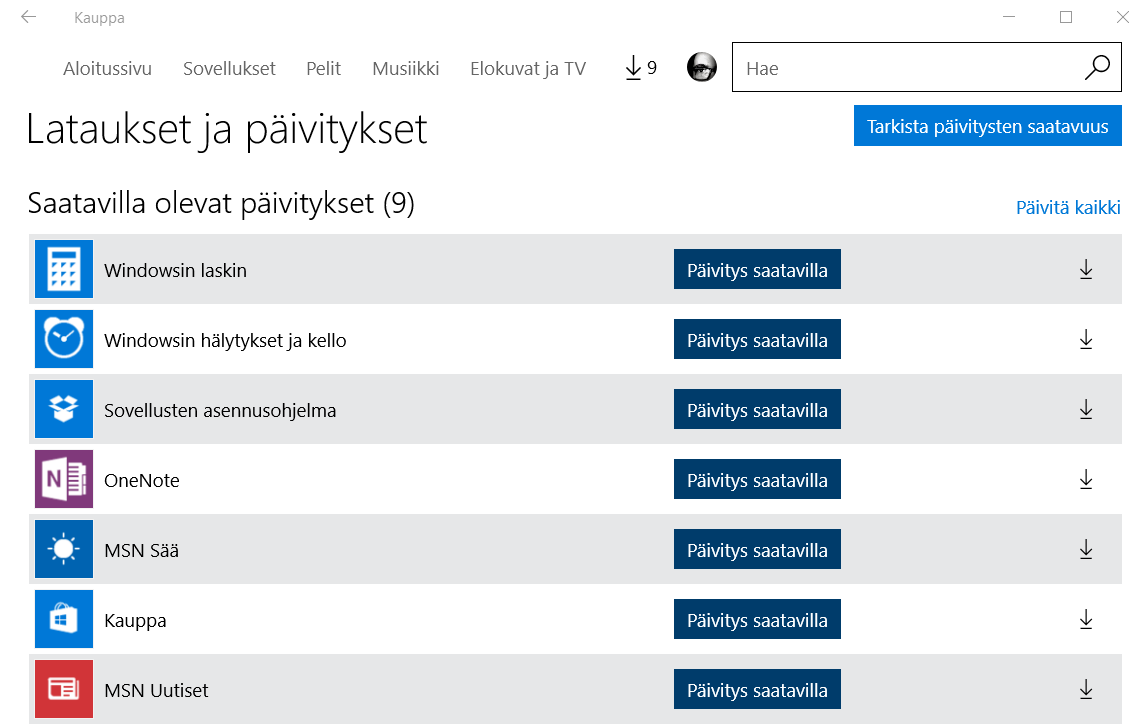Click Tarkista päivitysten saatavuus button
Image resolution: width=1135 pixels, height=727 pixels.
click(987, 126)
